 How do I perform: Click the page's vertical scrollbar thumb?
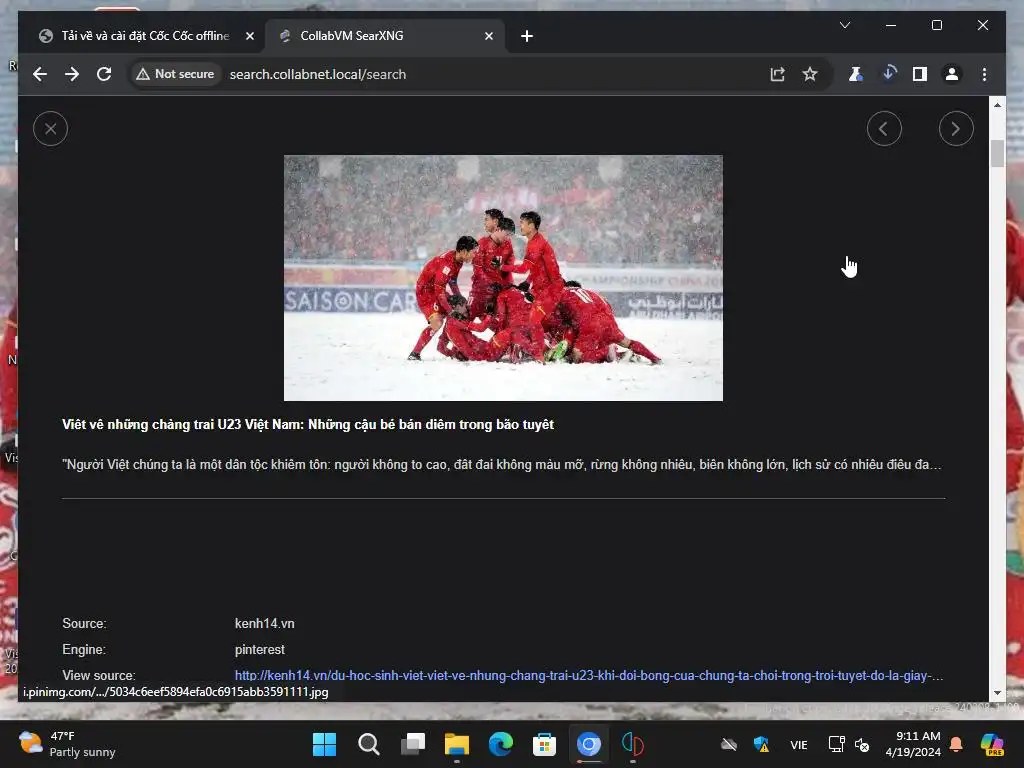(x=997, y=153)
